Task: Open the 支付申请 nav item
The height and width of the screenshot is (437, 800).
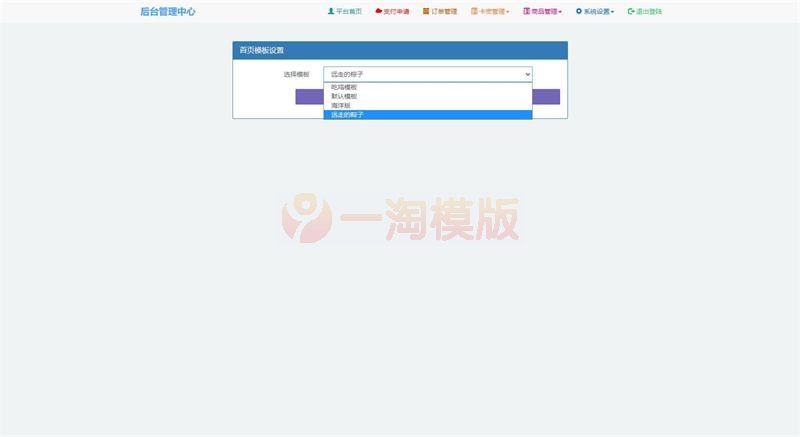Action: tap(392, 11)
